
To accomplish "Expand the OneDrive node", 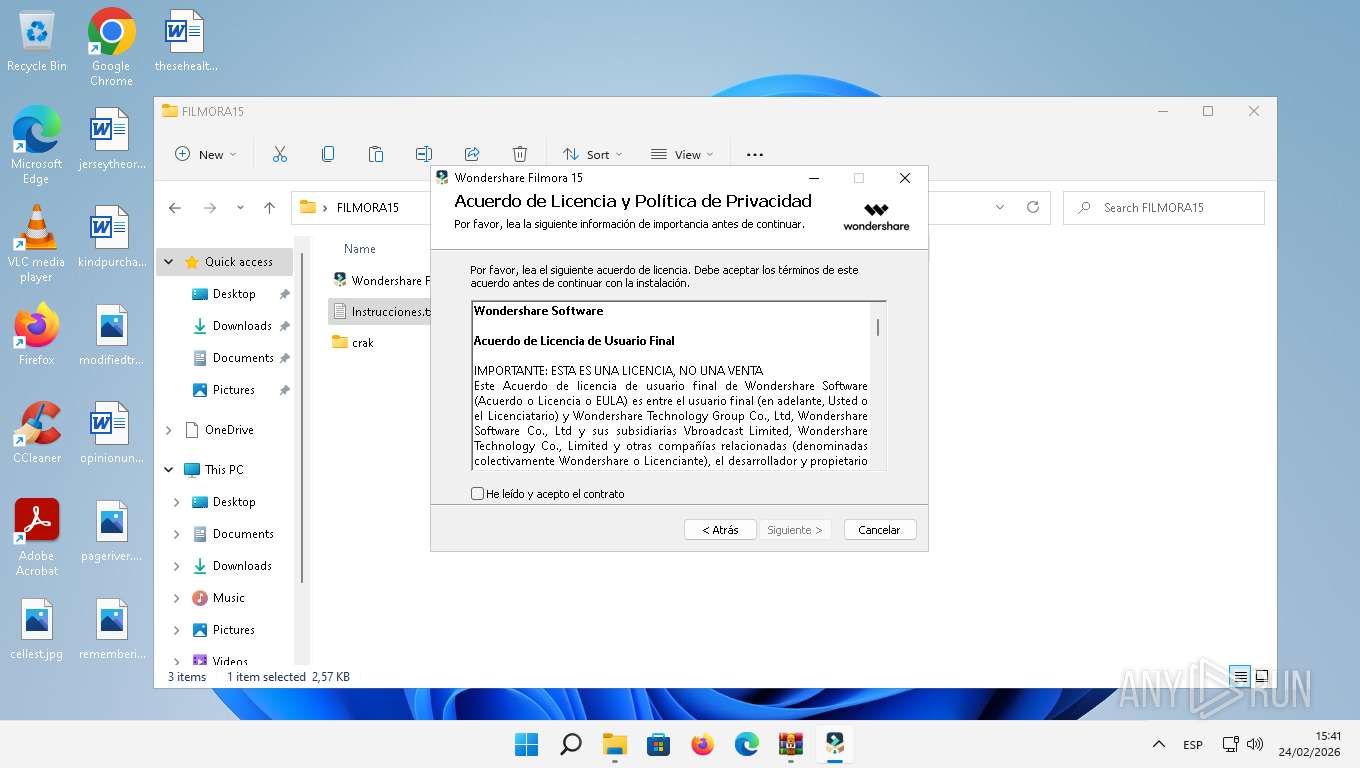I will tap(169, 430).
